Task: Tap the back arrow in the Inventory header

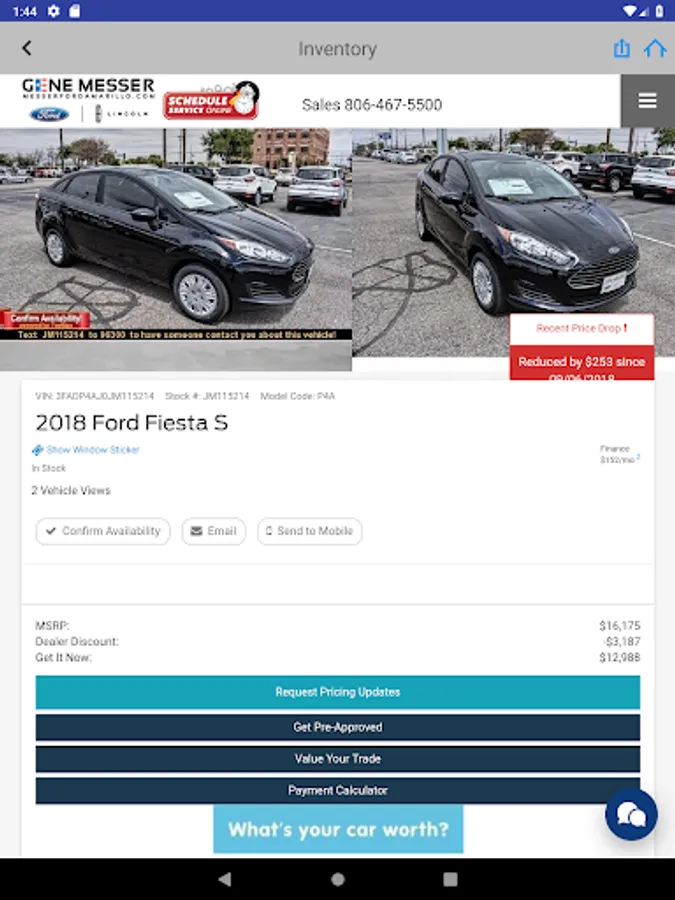Action: click(26, 48)
